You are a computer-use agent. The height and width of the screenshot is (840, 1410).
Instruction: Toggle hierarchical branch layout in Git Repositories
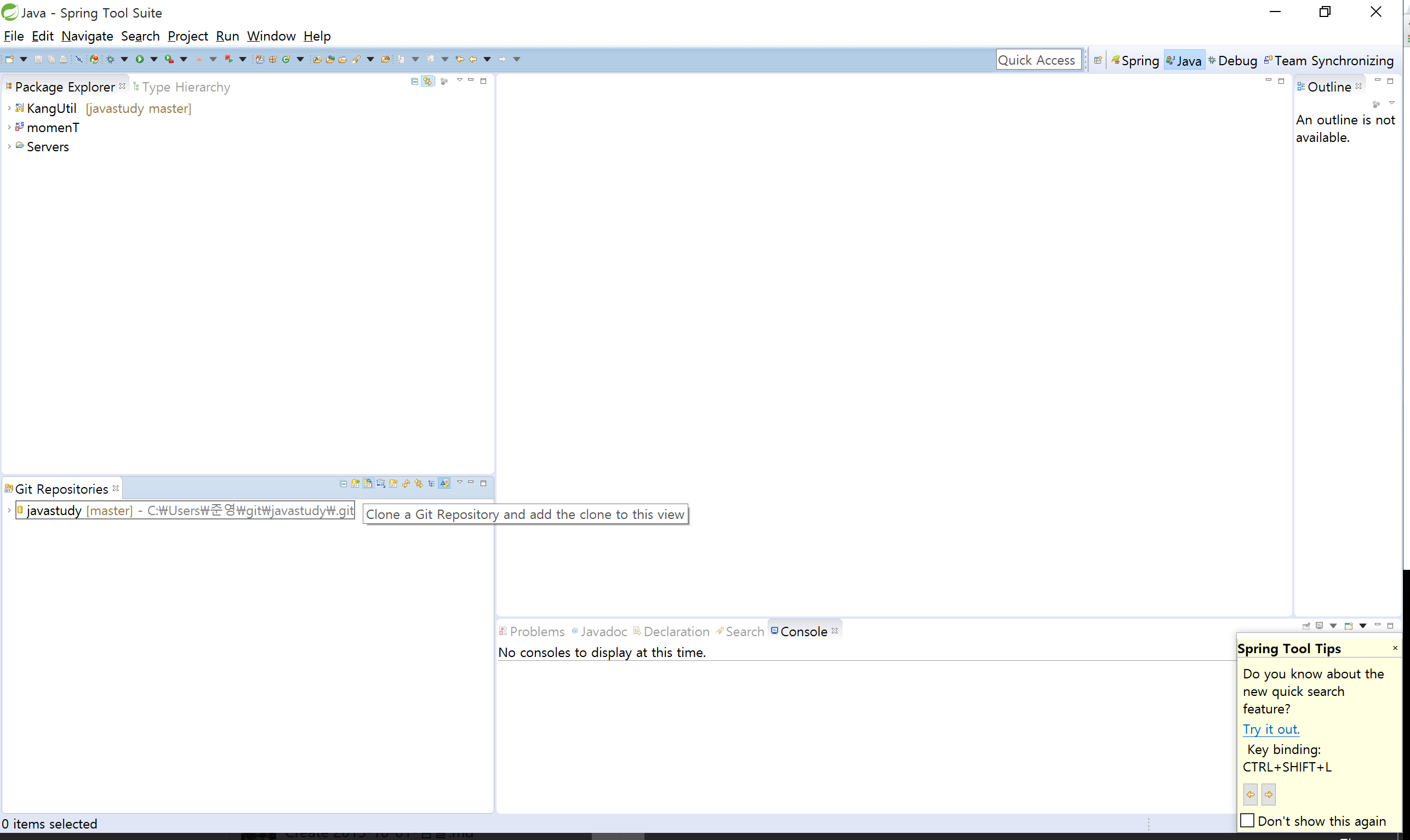click(432, 484)
